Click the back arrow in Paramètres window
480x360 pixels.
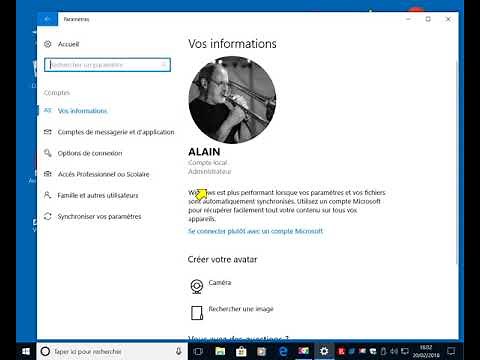click(47, 19)
